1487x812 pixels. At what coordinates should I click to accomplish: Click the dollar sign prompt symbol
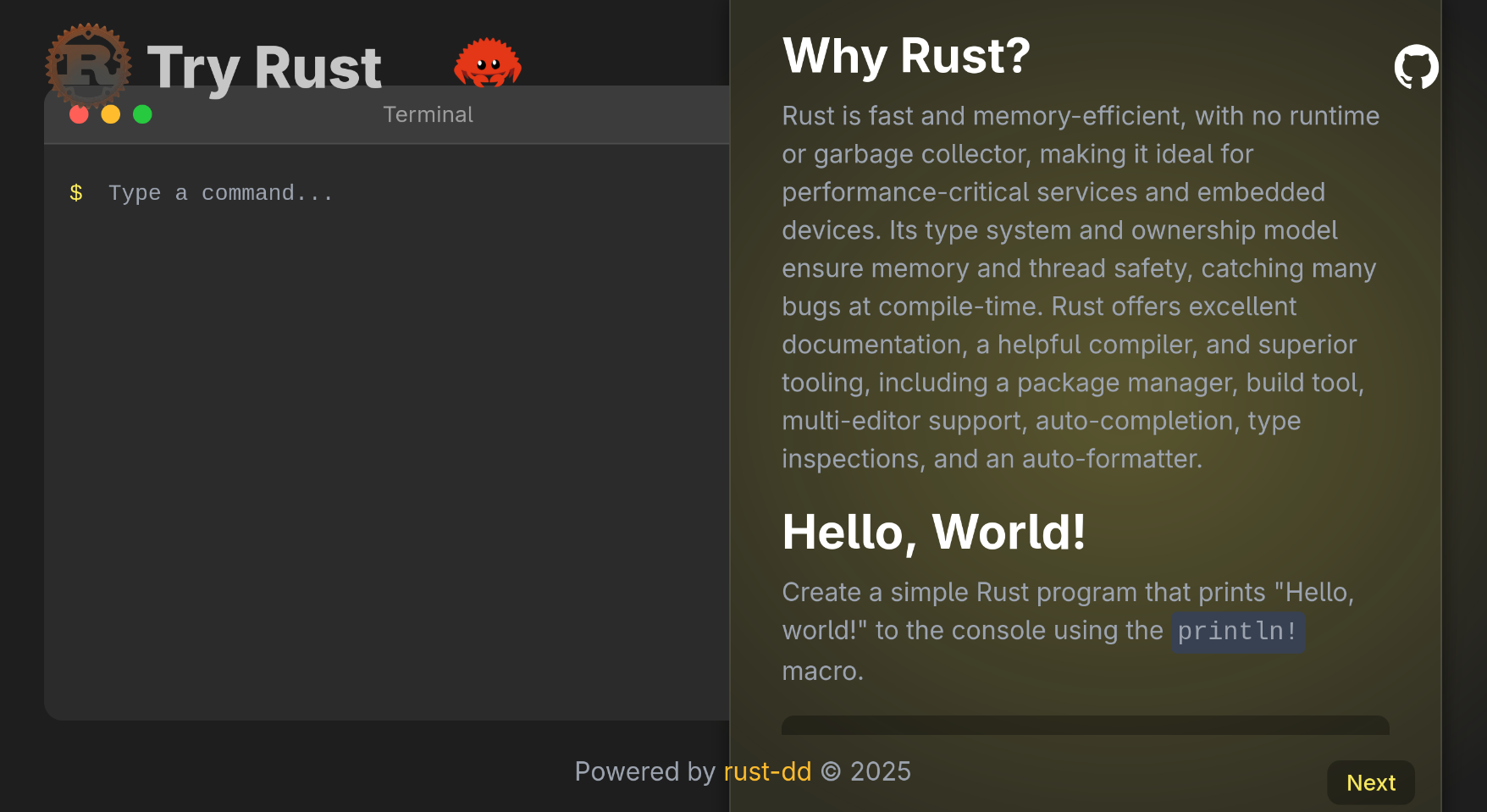(x=76, y=193)
